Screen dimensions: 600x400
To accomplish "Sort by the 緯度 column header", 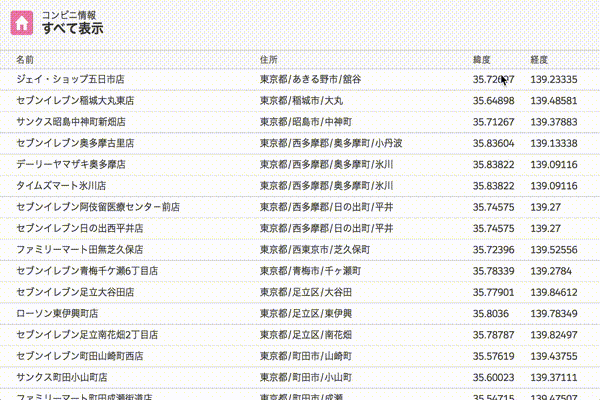I will pyautogui.click(x=482, y=60).
